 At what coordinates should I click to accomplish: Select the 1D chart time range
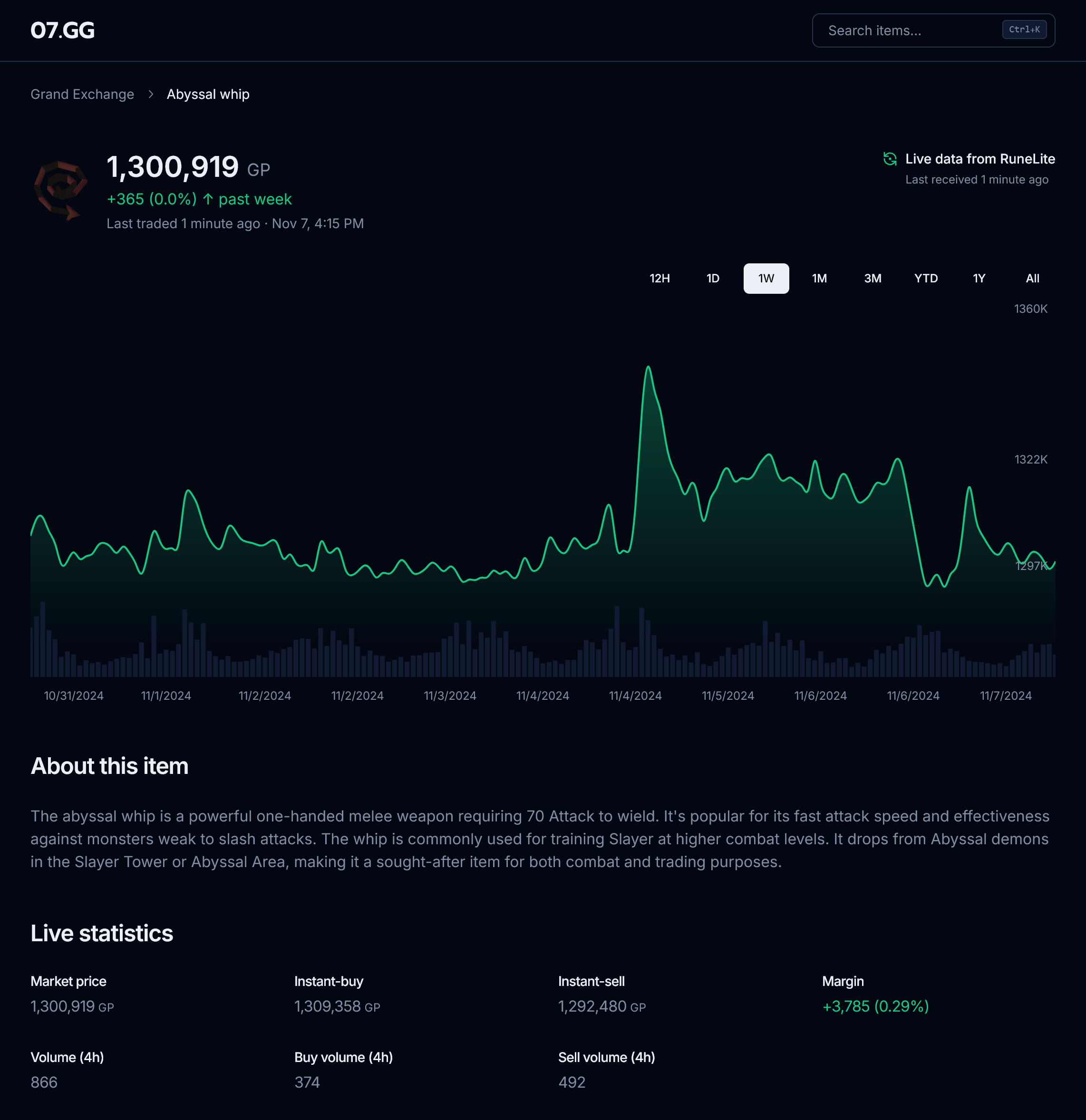[x=713, y=278]
